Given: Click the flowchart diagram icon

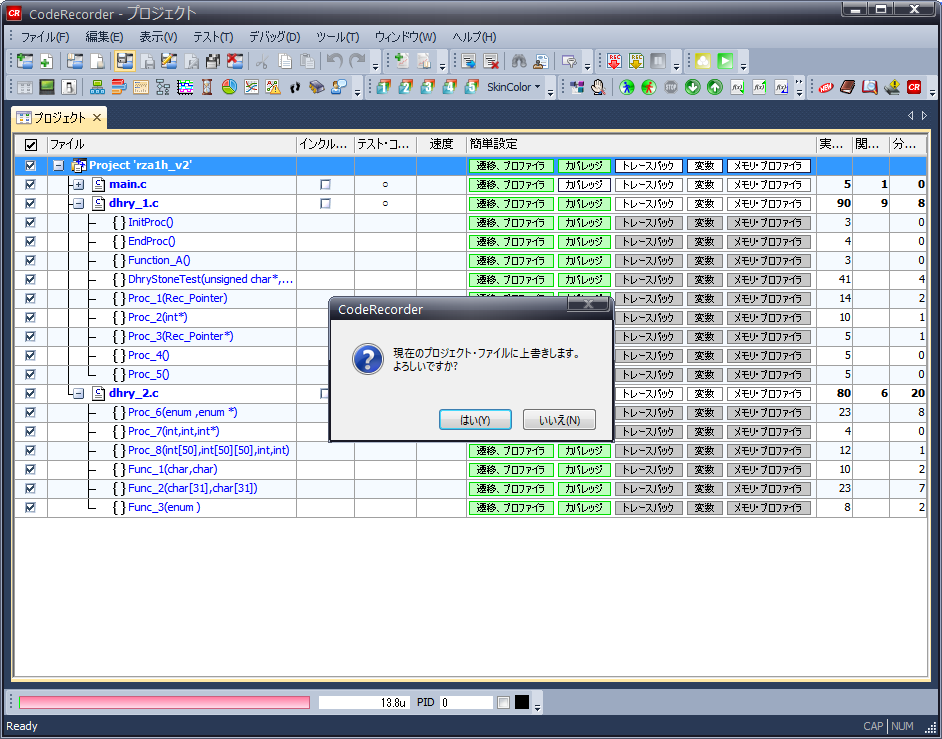Looking at the screenshot, I should click(163, 87).
